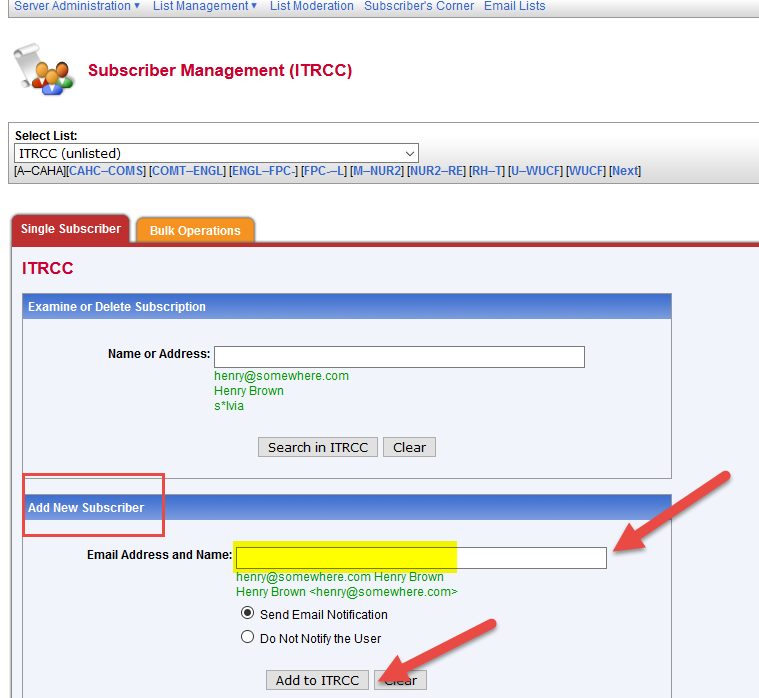Focus the Name or Address field
759x698 pixels.
click(399, 357)
